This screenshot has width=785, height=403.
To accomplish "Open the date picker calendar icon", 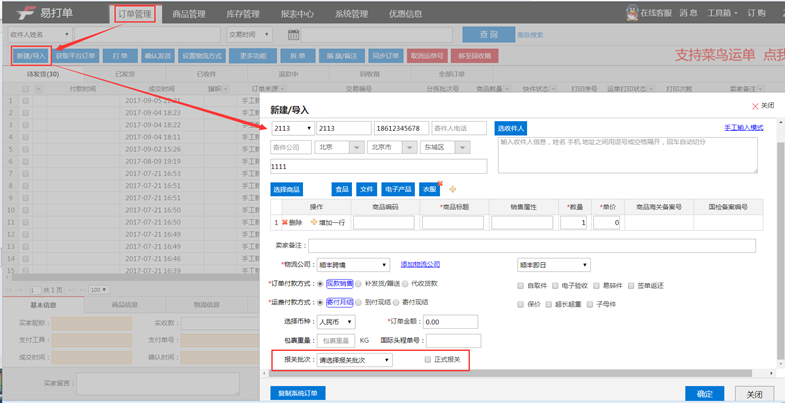I will pyautogui.click(x=294, y=35).
